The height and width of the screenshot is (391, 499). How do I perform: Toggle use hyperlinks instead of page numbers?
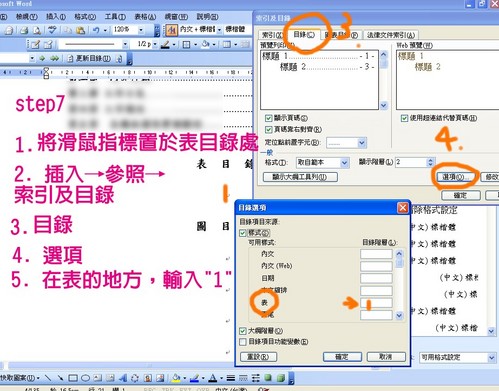click(404, 118)
